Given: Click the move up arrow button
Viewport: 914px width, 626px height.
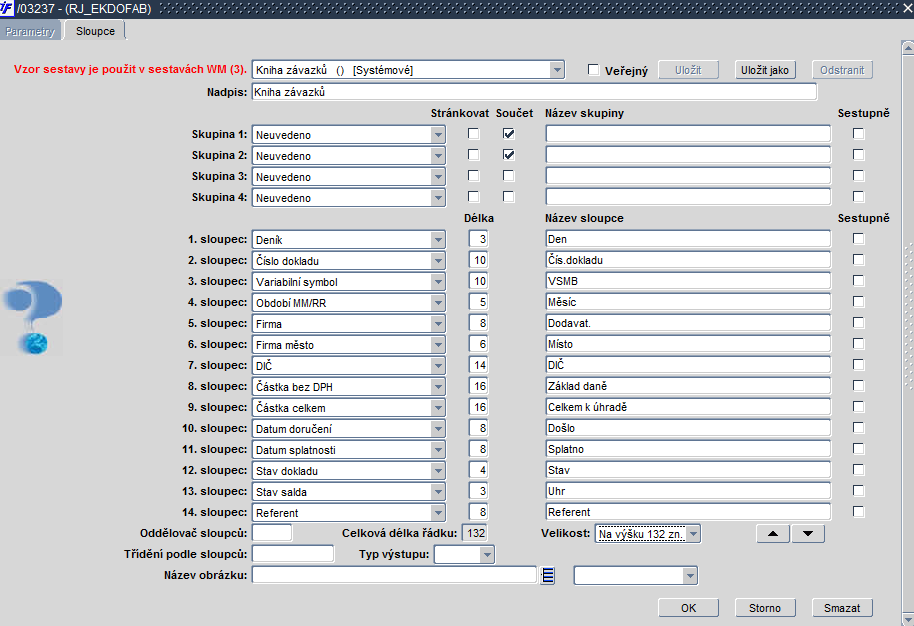Looking at the screenshot, I should pyautogui.click(x=773, y=533).
